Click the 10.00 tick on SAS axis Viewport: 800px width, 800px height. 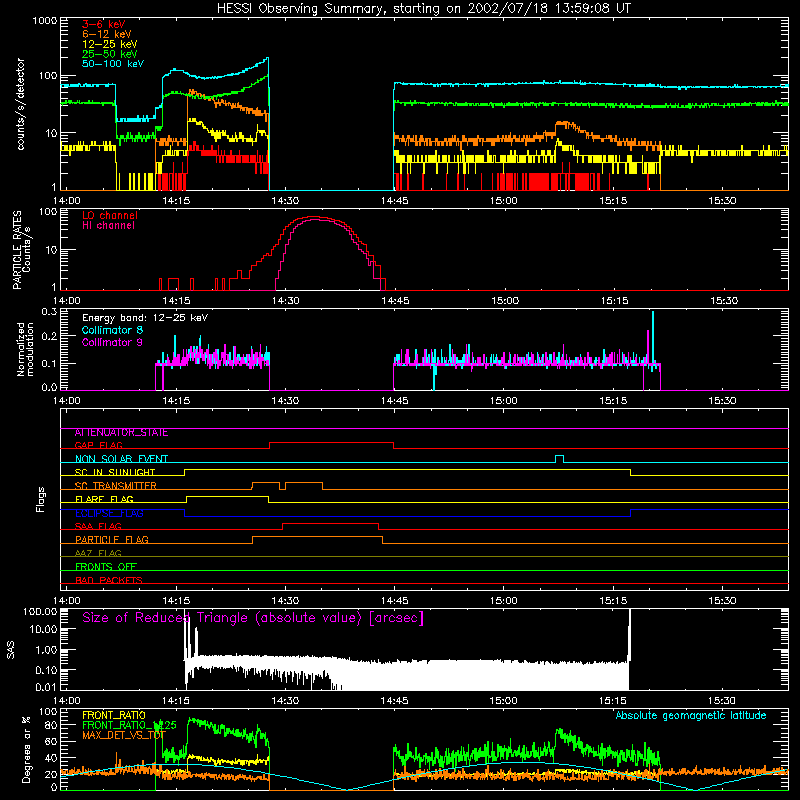click(x=43, y=629)
